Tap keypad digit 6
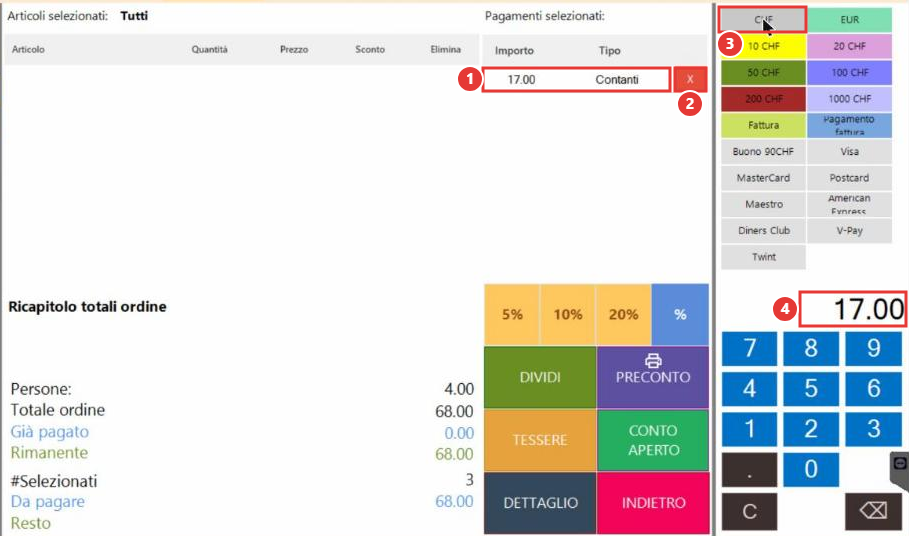The image size is (909, 536). click(x=873, y=389)
